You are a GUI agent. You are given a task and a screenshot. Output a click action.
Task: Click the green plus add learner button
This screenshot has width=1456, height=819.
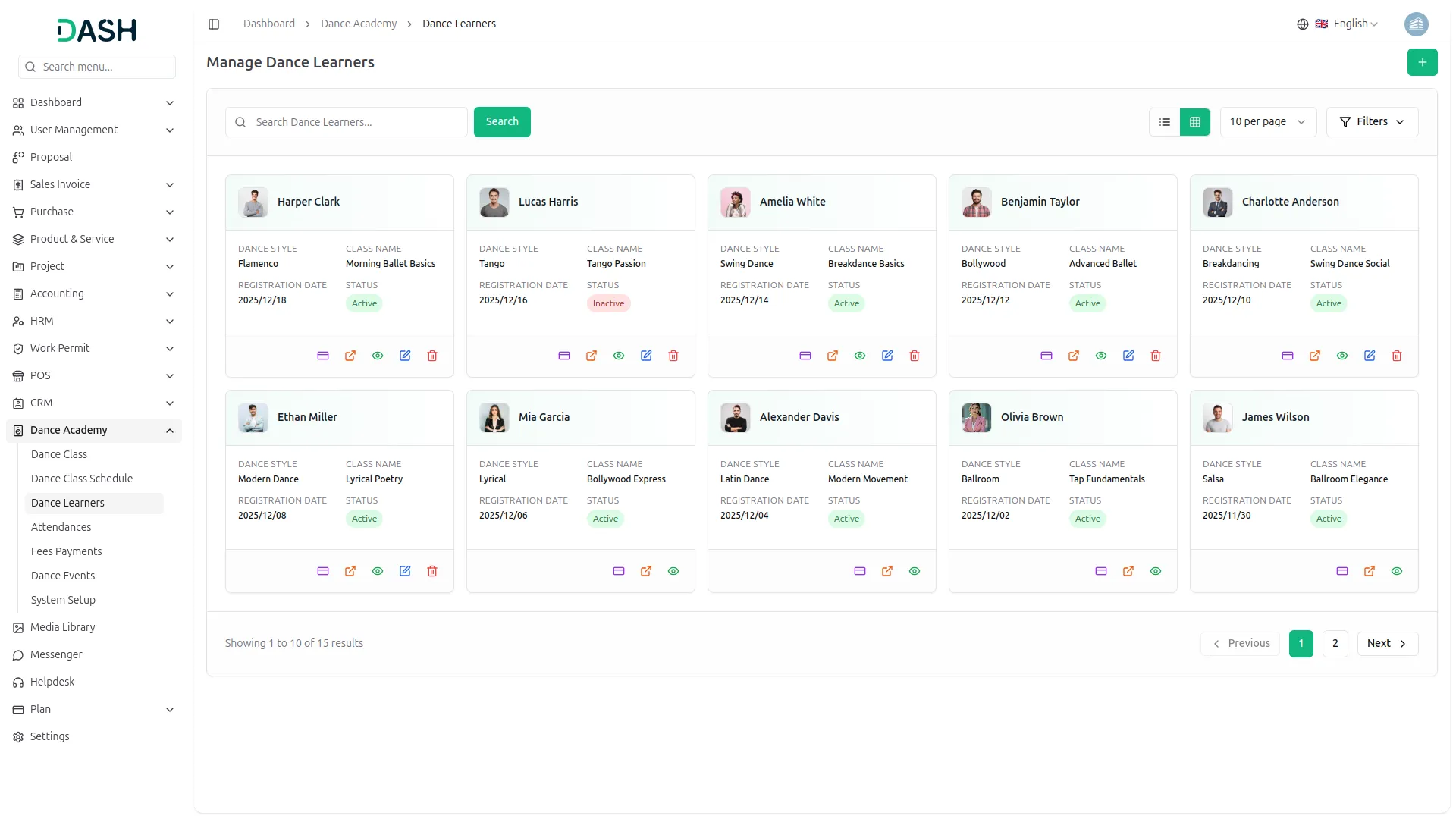coord(1422,62)
